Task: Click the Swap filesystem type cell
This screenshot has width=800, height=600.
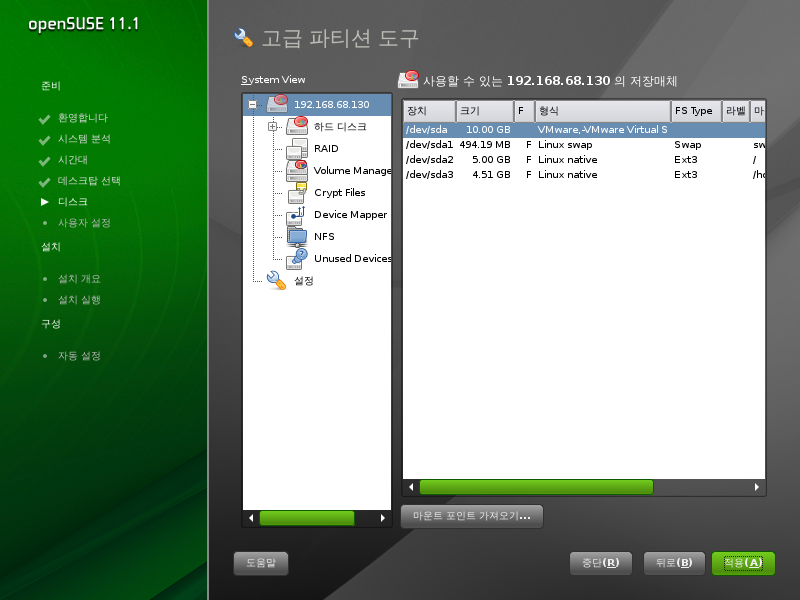Action: coord(687,144)
